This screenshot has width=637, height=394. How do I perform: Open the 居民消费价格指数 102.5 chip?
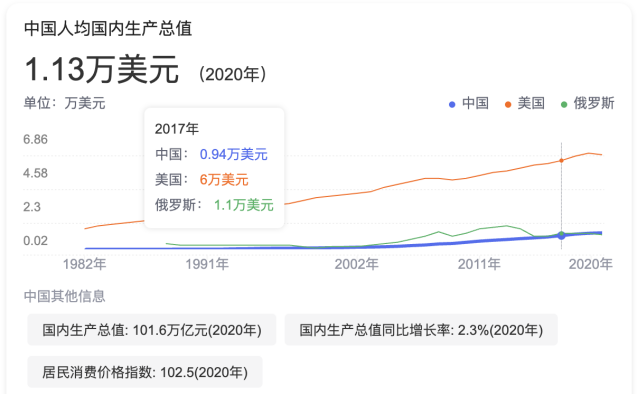pyautogui.click(x=145, y=372)
